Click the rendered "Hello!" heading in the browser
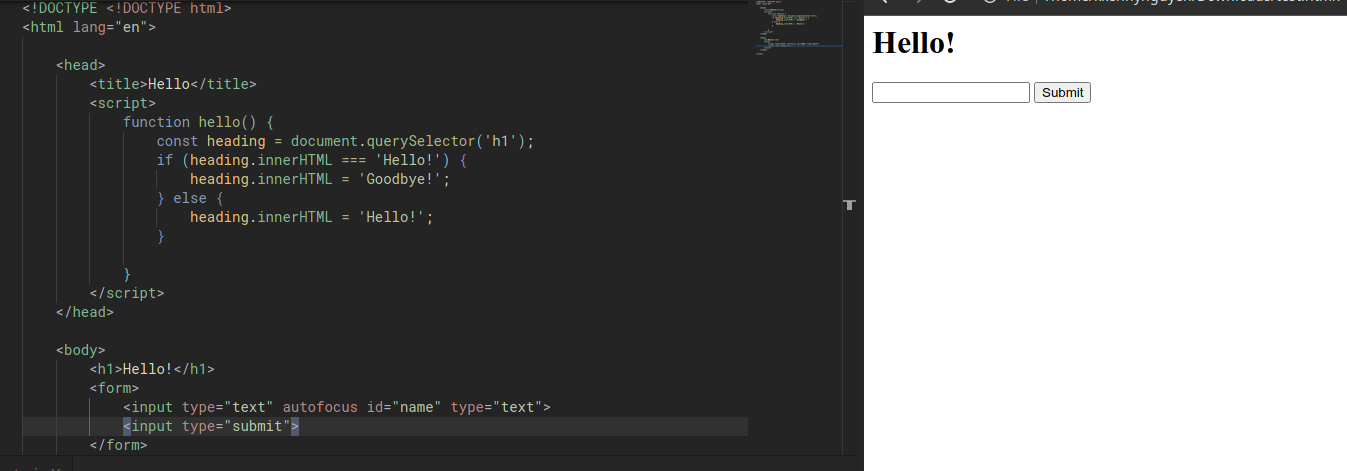Image resolution: width=1347 pixels, height=471 pixels. (x=914, y=43)
